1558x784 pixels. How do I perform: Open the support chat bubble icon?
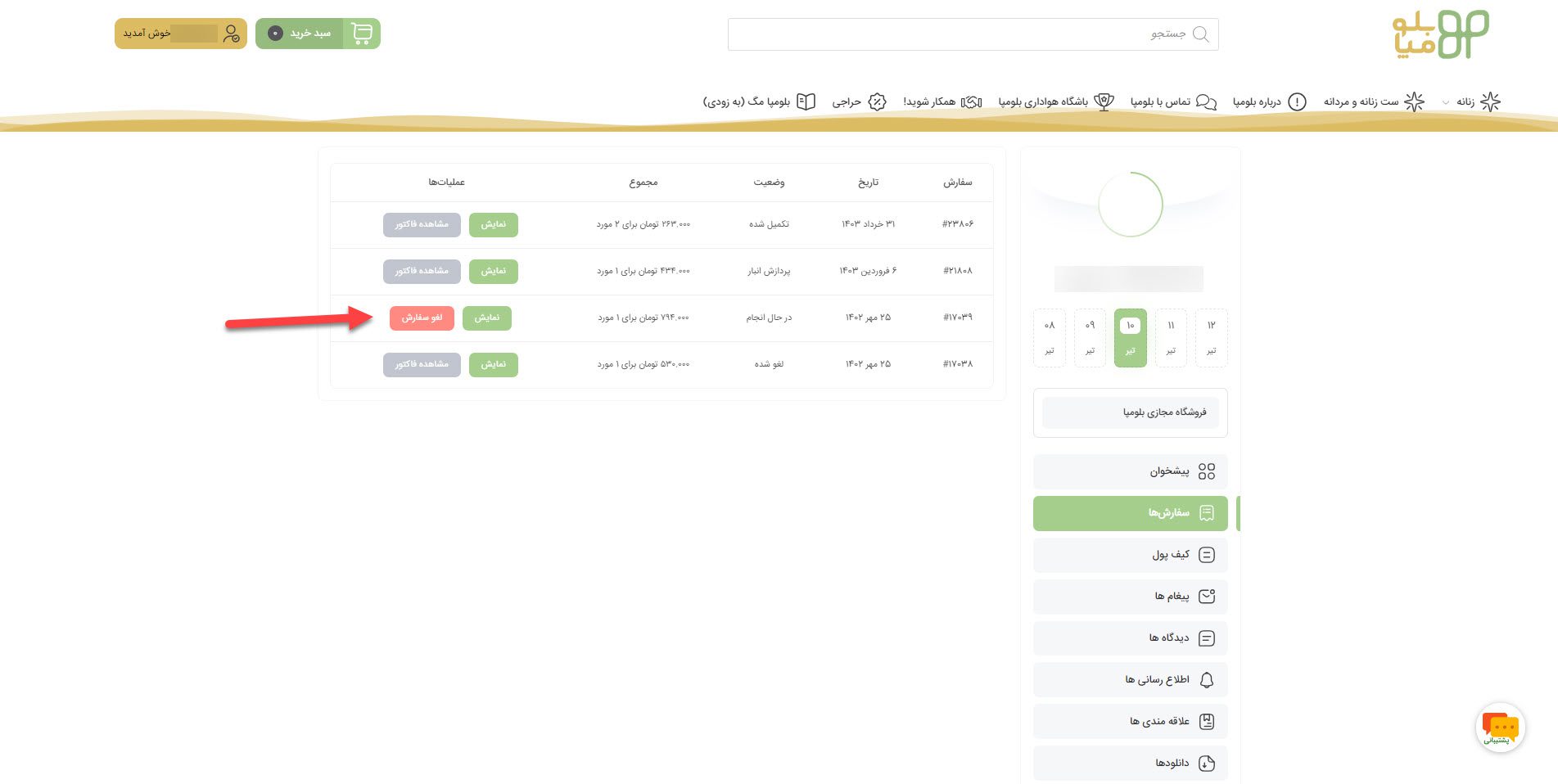point(1500,727)
